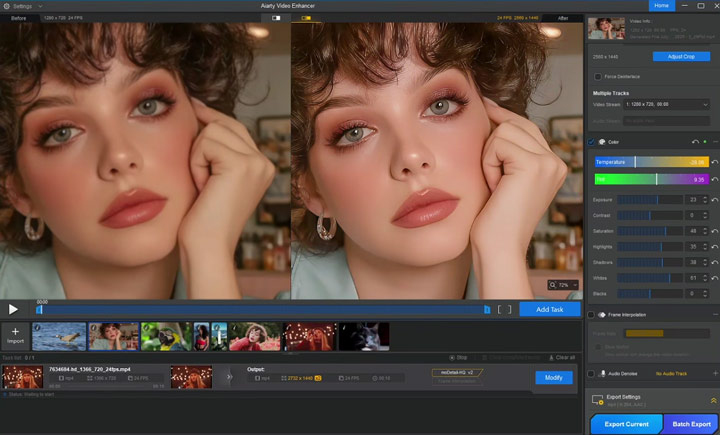Enable the Audio Denoise checkbox

point(591,373)
